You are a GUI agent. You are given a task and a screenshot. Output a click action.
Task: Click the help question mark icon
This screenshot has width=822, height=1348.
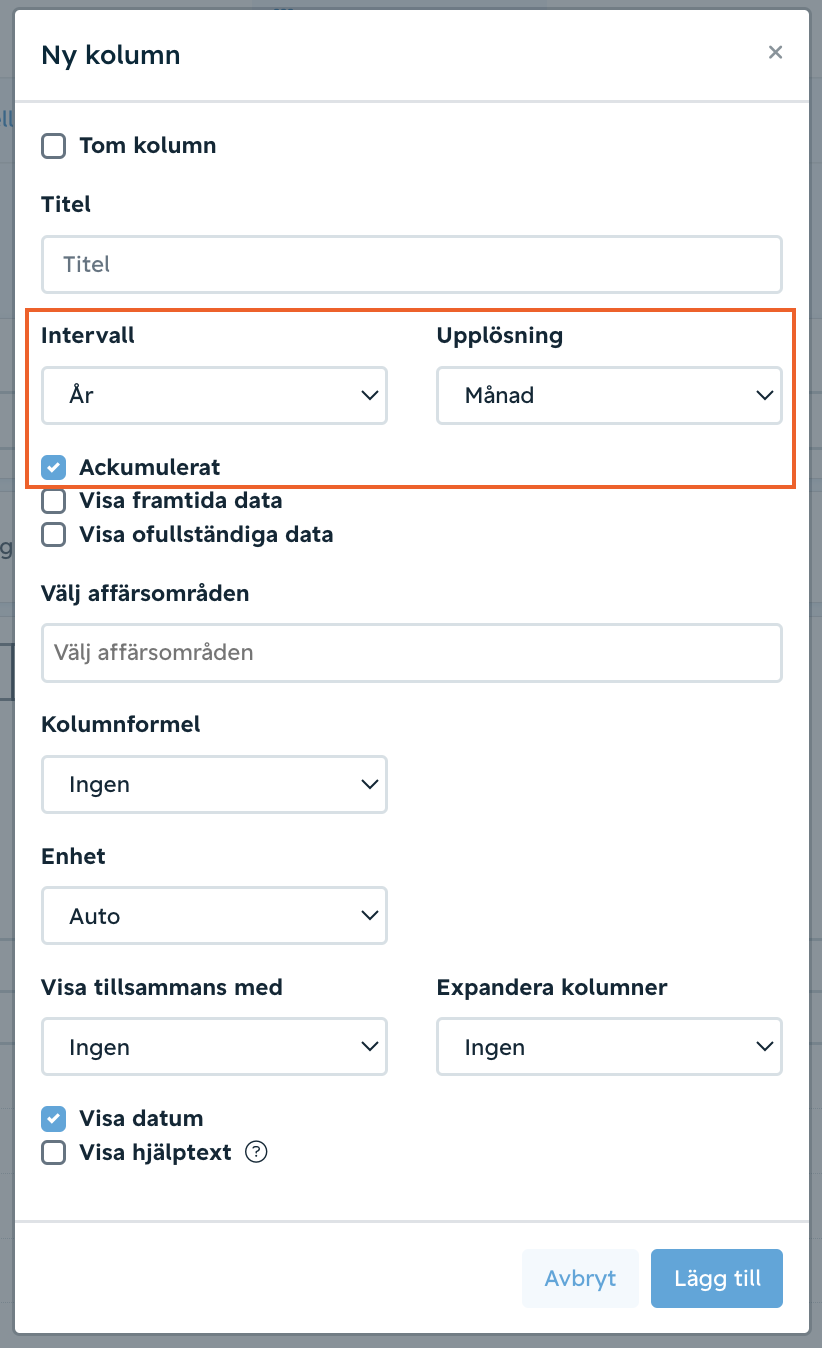[256, 1152]
